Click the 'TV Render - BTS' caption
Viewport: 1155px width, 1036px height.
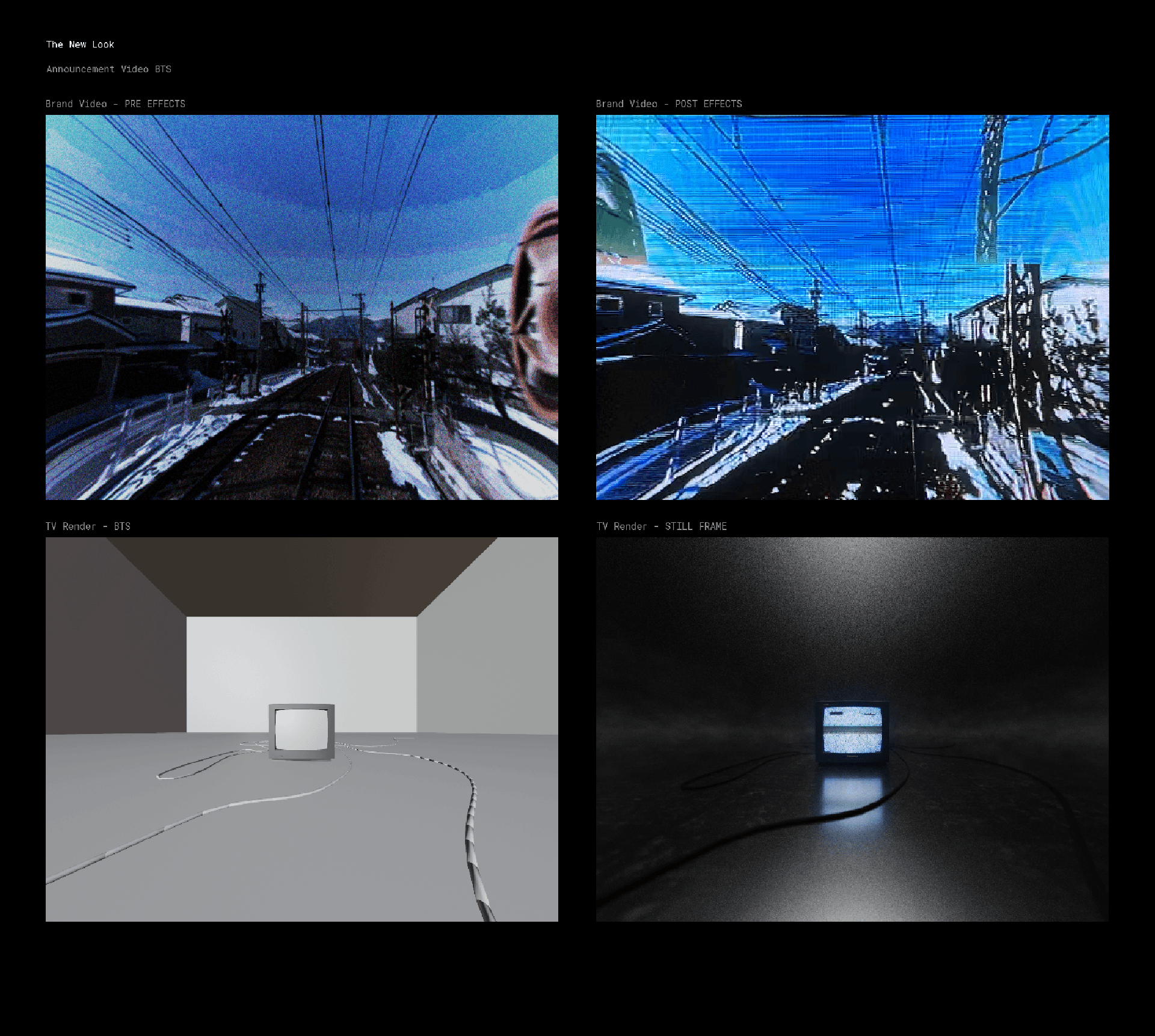point(88,526)
